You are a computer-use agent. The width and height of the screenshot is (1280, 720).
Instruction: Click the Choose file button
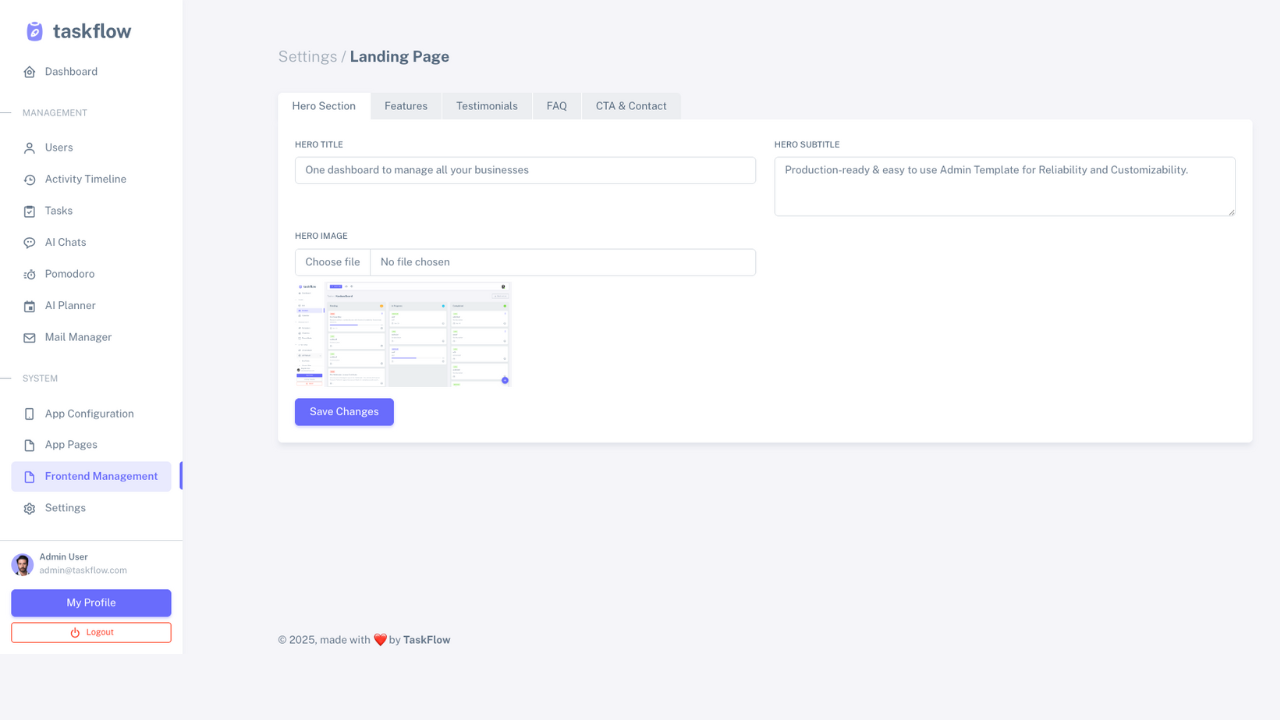coord(333,262)
